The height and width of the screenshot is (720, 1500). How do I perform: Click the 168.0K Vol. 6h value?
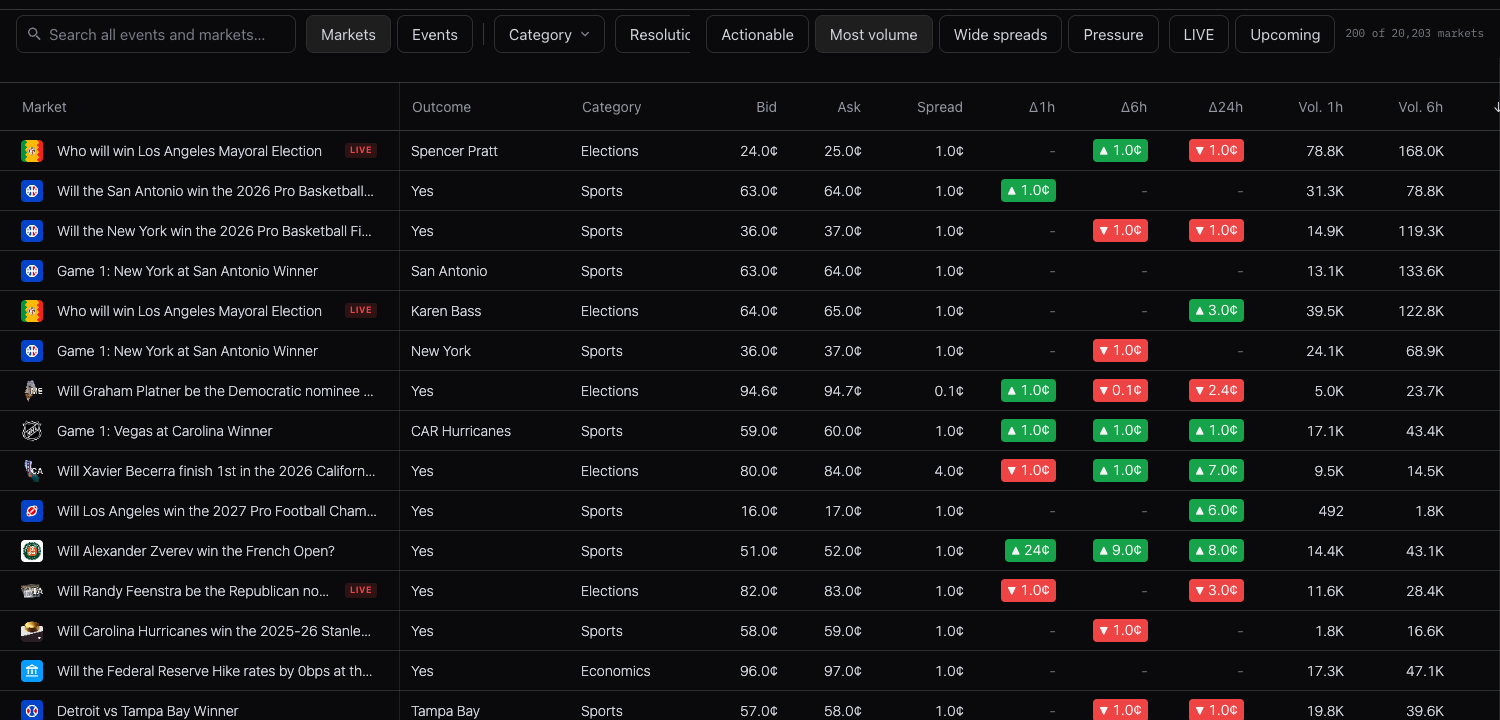coord(1421,151)
